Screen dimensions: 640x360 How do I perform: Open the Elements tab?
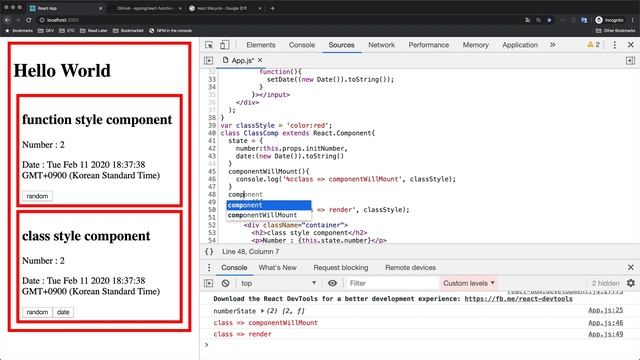pos(261,45)
